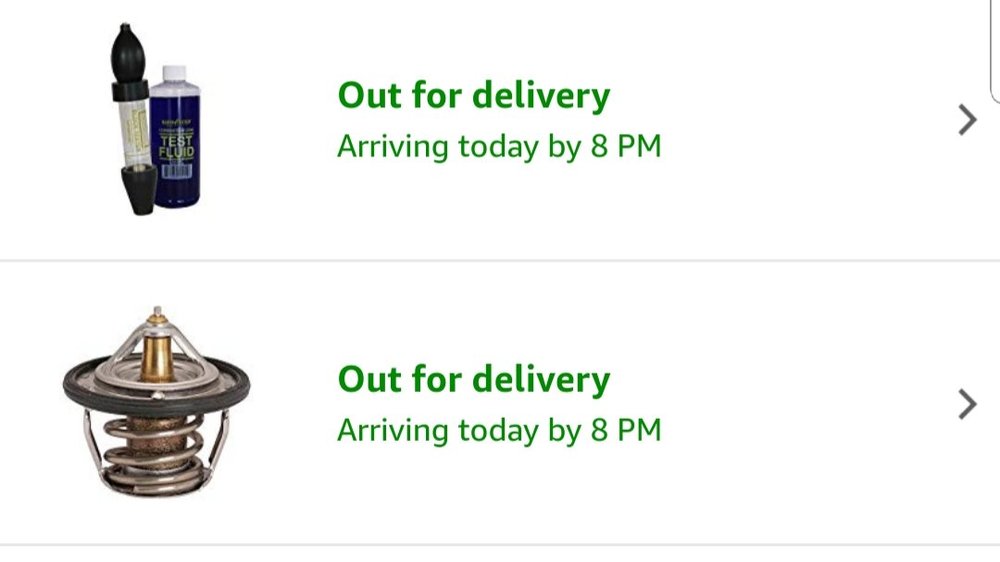Viewport: 1000px width, 562px height.
Task: Select 'Arriving today by 8 PM' for thermostat
Action: click(499, 431)
